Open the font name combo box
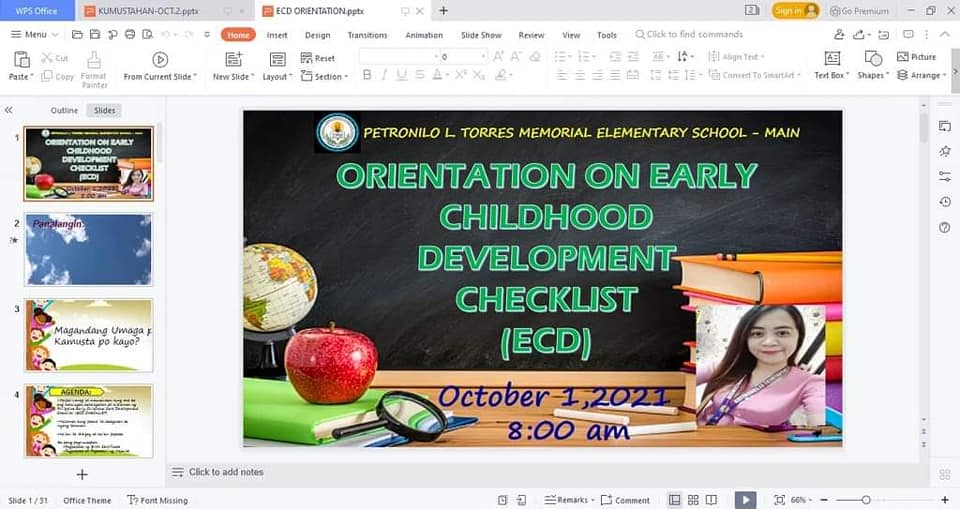This screenshot has height=509, width=960. click(399, 56)
